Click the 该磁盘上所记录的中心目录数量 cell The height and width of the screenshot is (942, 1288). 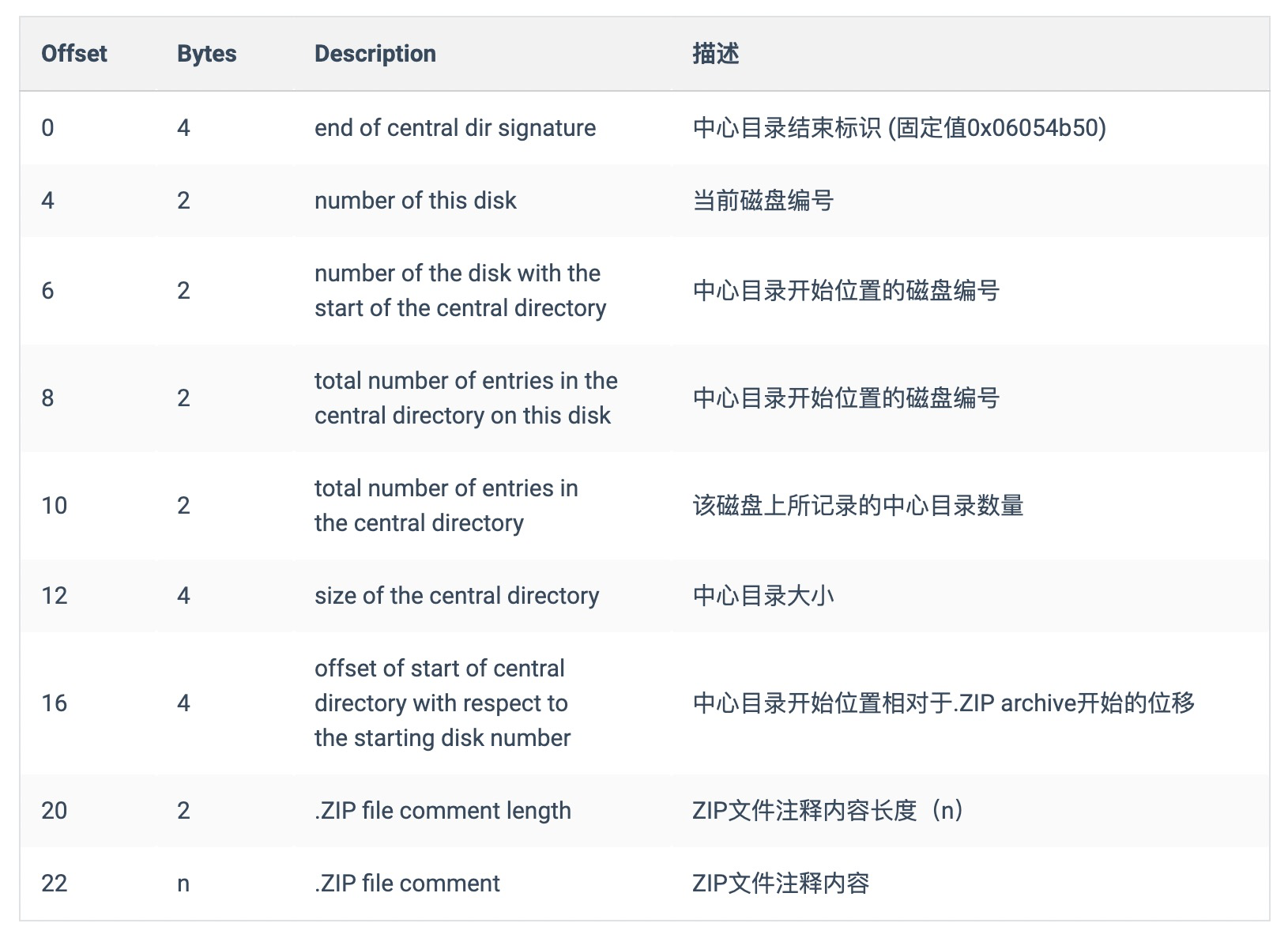(x=857, y=506)
